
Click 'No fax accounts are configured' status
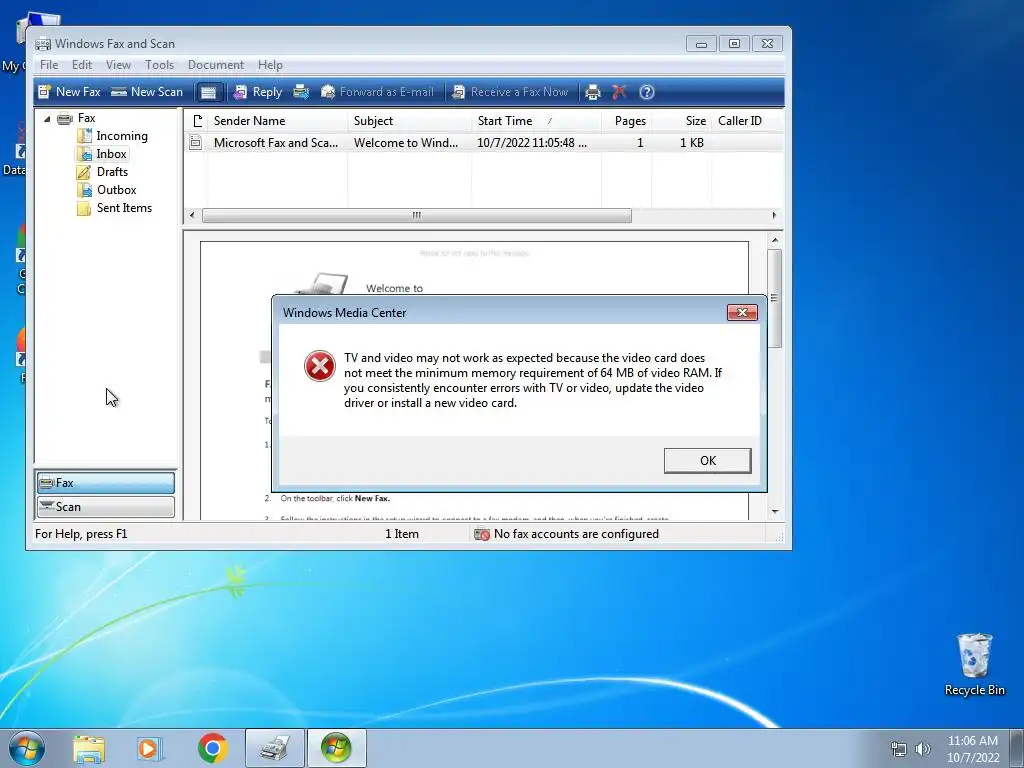pos(576,534)
